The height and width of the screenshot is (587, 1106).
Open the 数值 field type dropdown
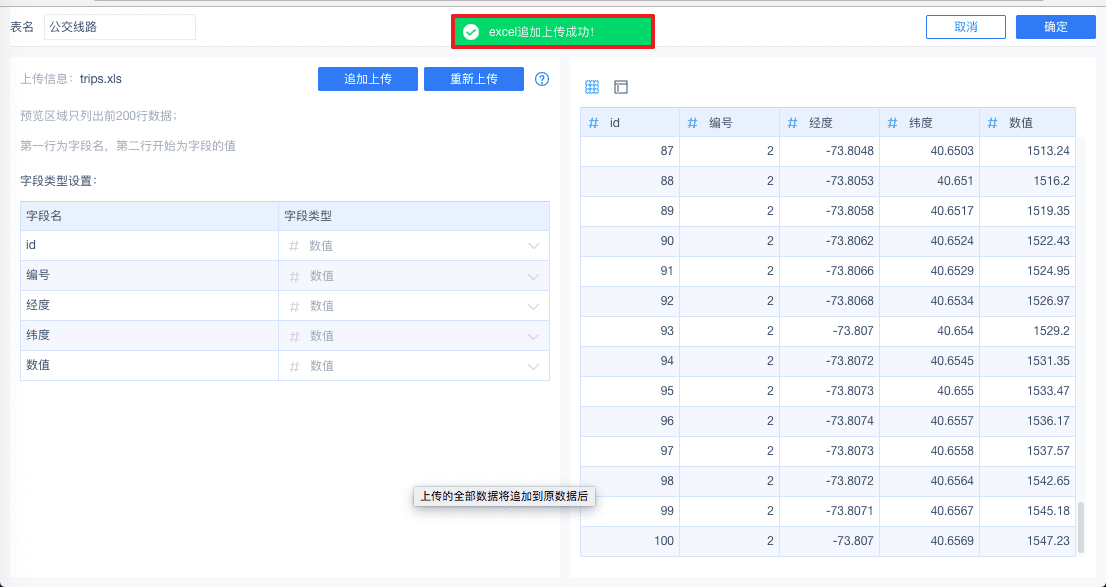pos(533,366)
